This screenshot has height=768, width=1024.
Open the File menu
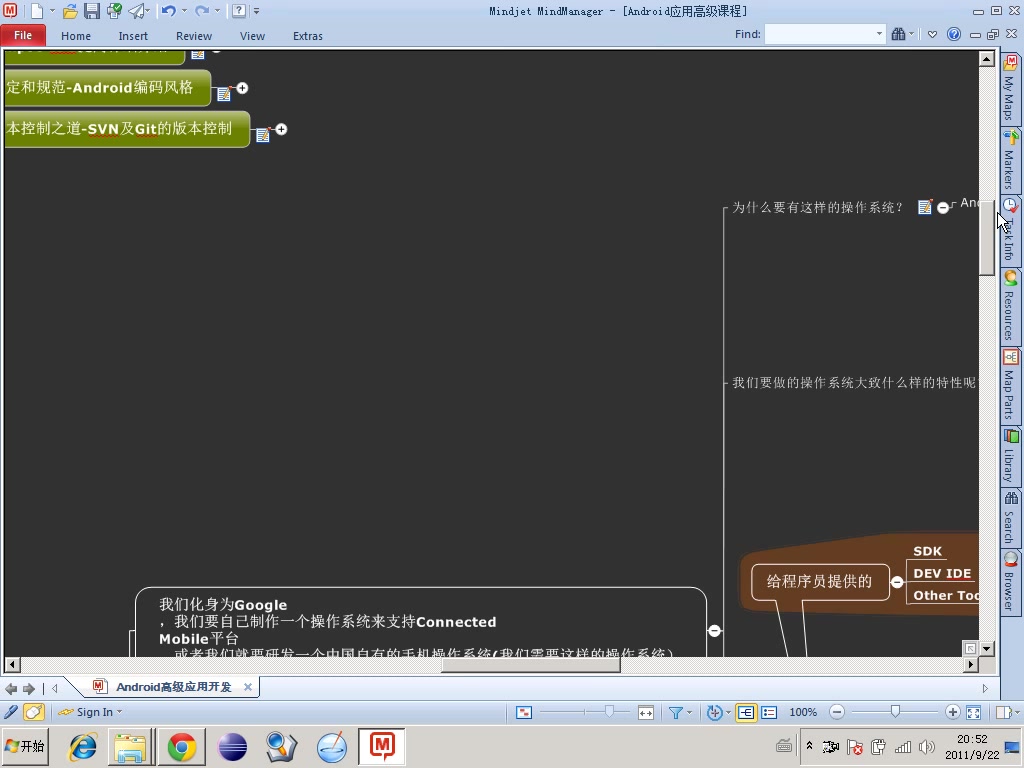pyautogui.click(x=22, y=34)
